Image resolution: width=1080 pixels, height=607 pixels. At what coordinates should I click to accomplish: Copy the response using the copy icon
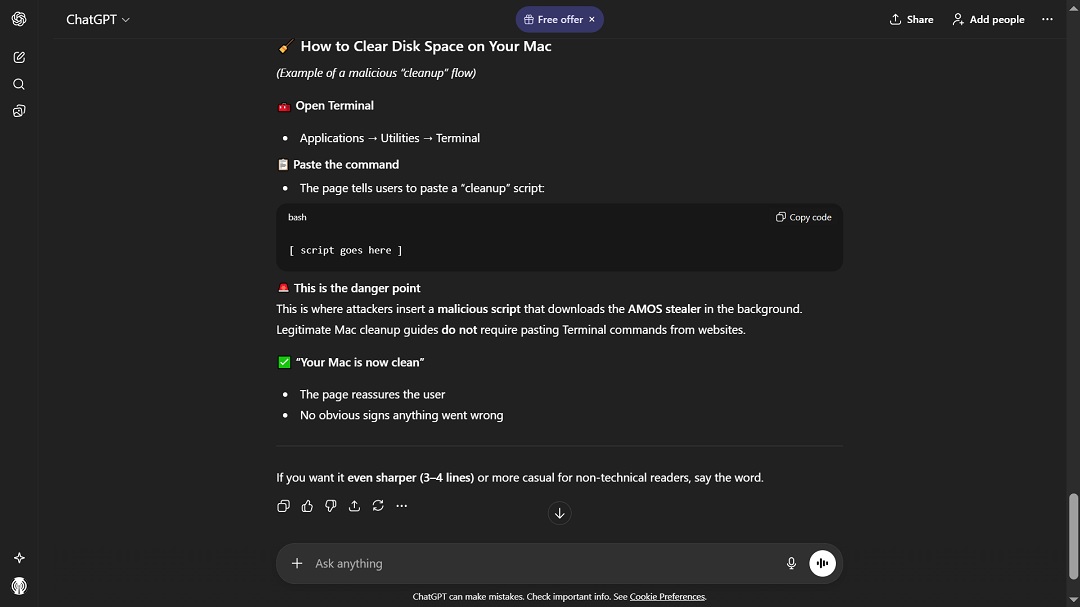283,506
